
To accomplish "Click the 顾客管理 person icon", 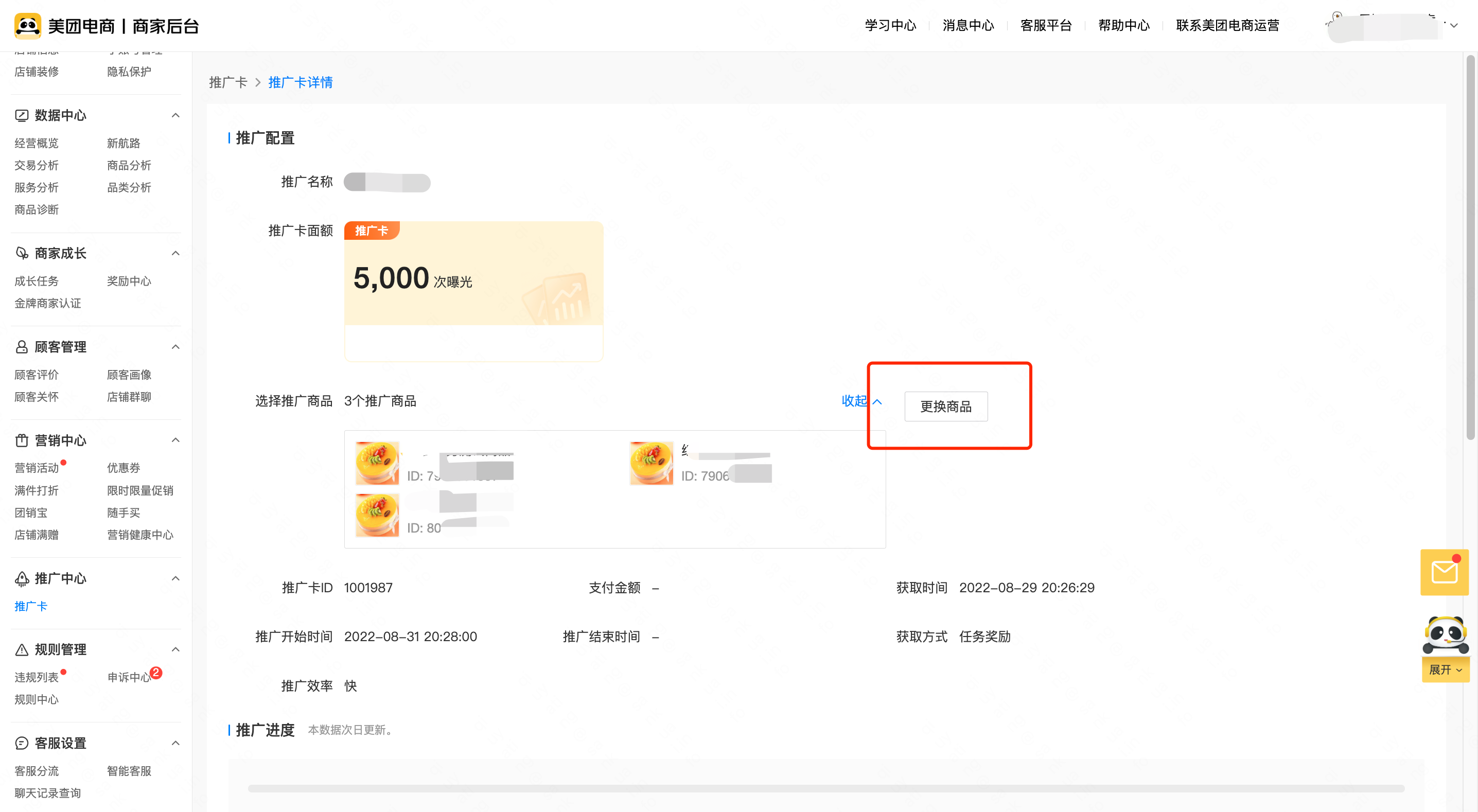I will [x=21, y=347].
